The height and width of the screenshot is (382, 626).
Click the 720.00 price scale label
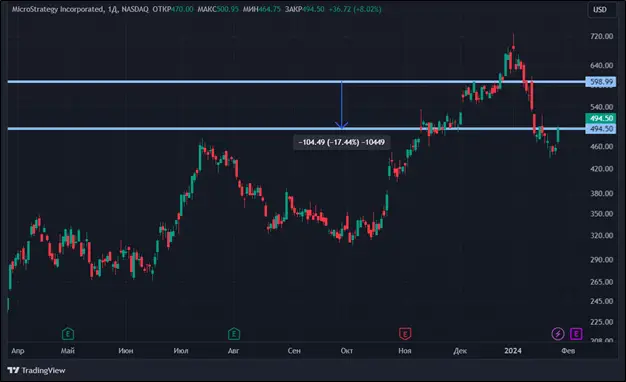click(x=602, y=36)
